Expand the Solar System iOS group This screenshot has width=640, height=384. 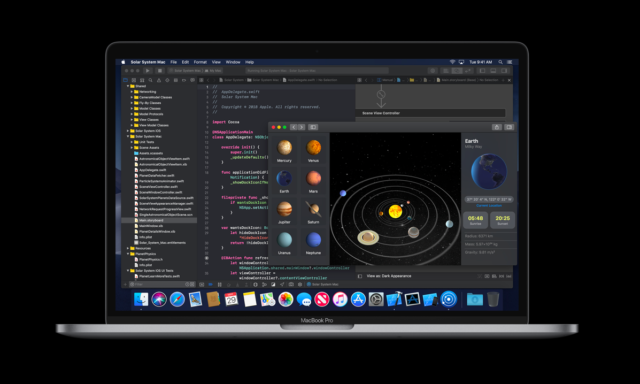(128, 131)
